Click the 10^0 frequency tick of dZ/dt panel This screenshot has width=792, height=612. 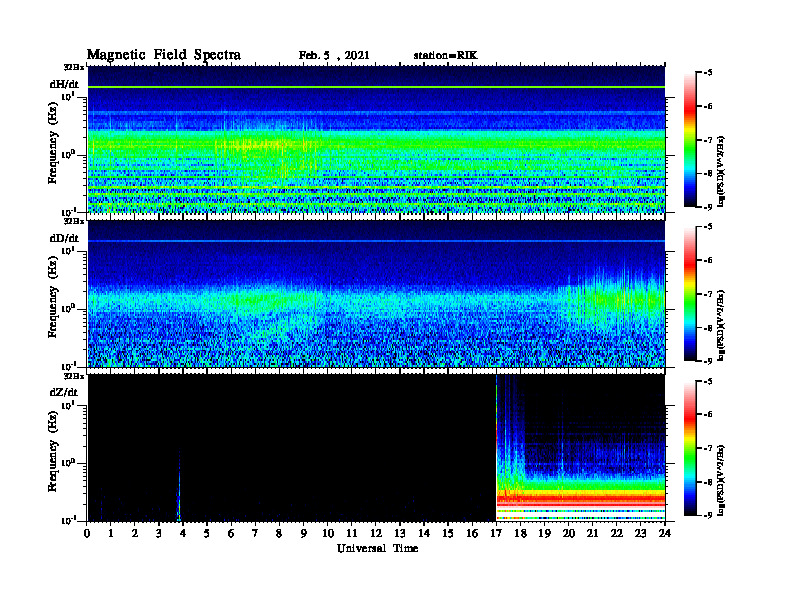[67, 463]
